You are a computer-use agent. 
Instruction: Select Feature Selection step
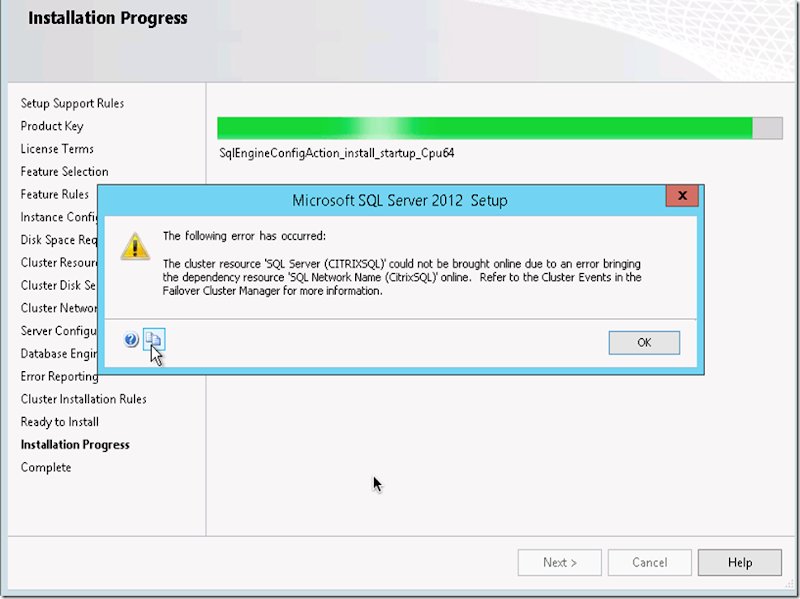(x=65, y=171)
